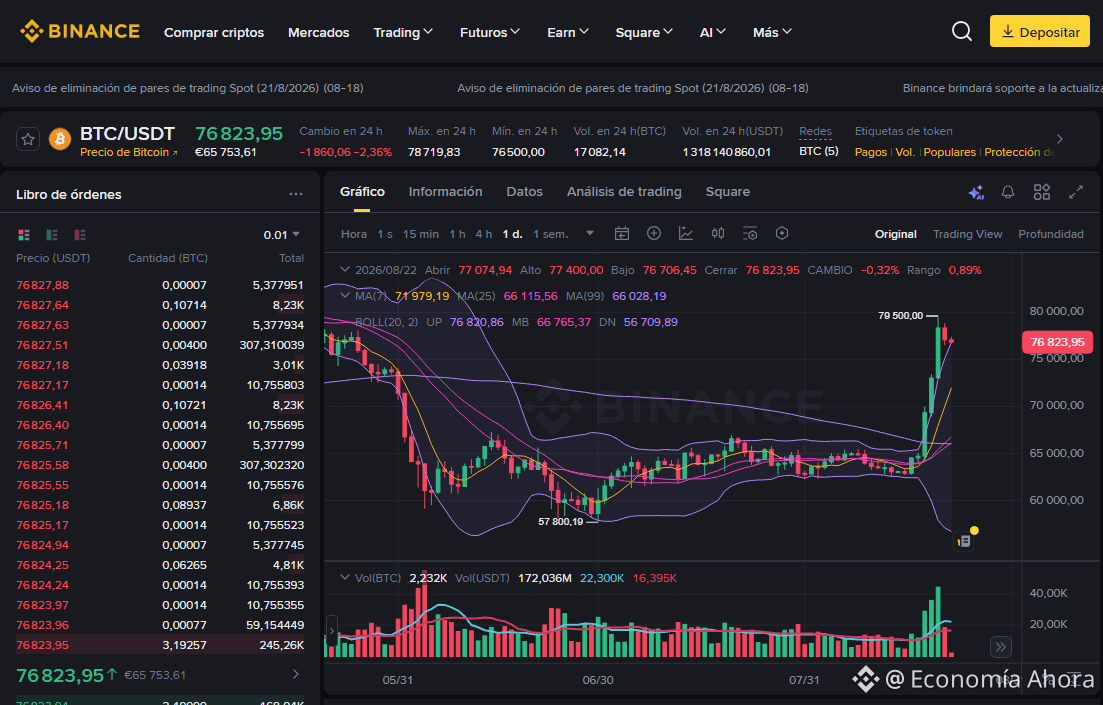The height and width of the screenshot is (705, 1103).
Task: Click the Pagos token tag
Action: (x=871, y=152)
